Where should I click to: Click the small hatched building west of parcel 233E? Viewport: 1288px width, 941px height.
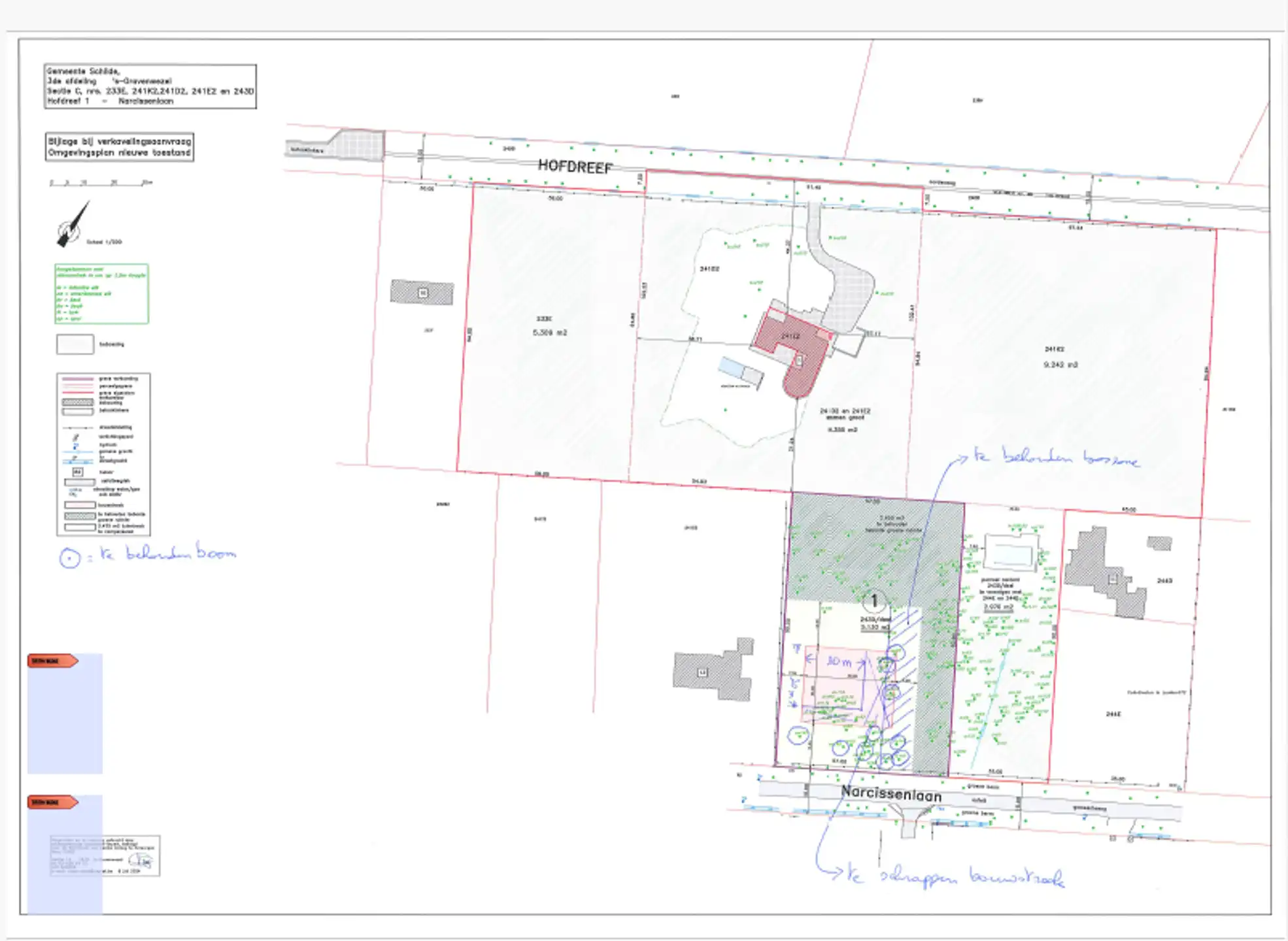pos(422,292)
